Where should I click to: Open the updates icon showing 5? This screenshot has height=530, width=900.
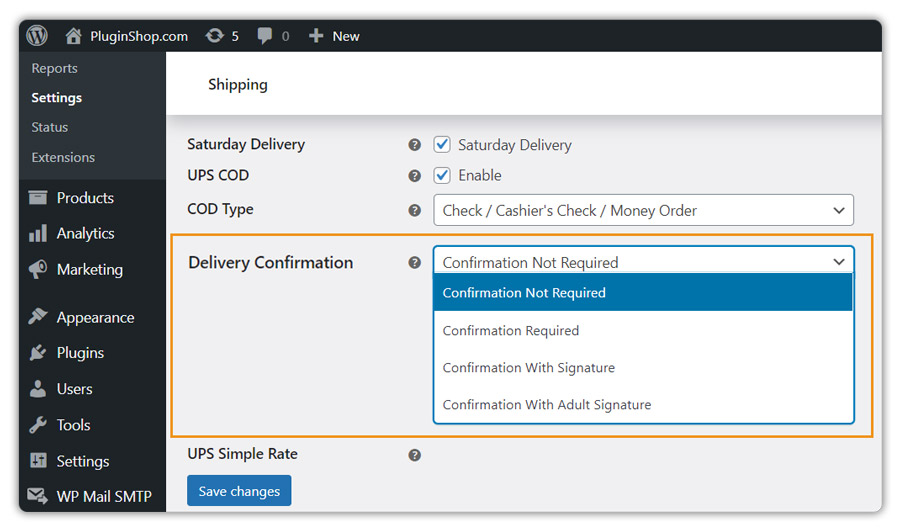pyautogui.click(x=215, y=36)
